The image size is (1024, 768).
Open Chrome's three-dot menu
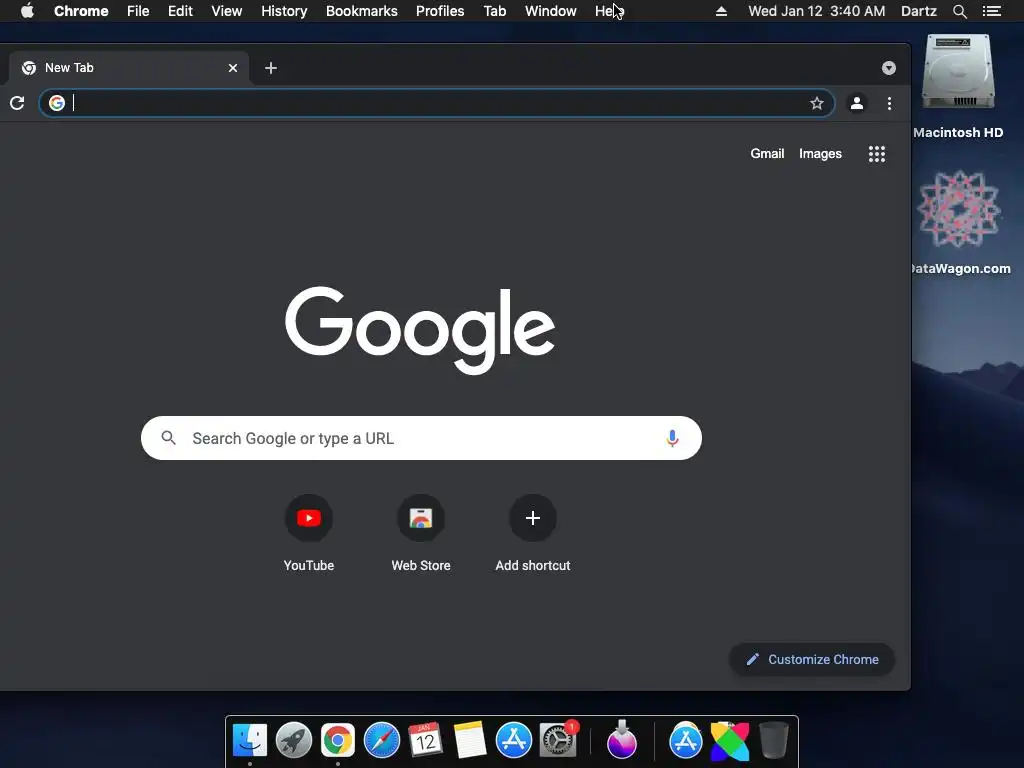(889, 103)
